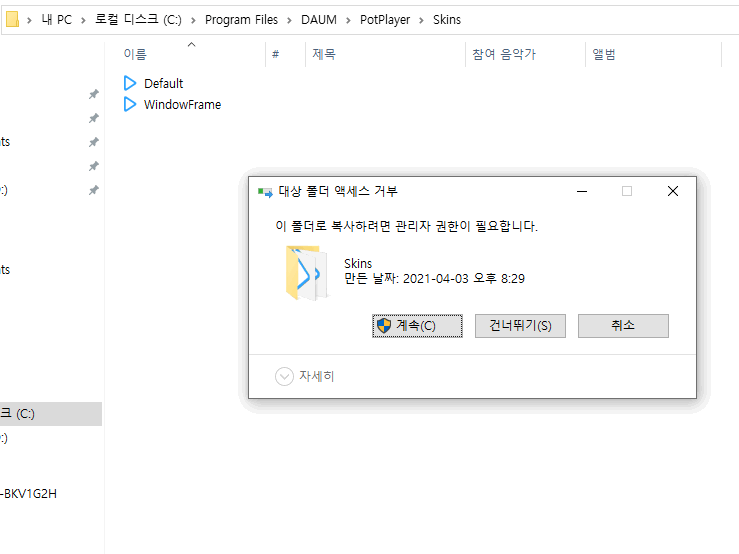739x554 pixels.
Task: Click the copy icon in the dialog title bar
Action: pos(264,191)
